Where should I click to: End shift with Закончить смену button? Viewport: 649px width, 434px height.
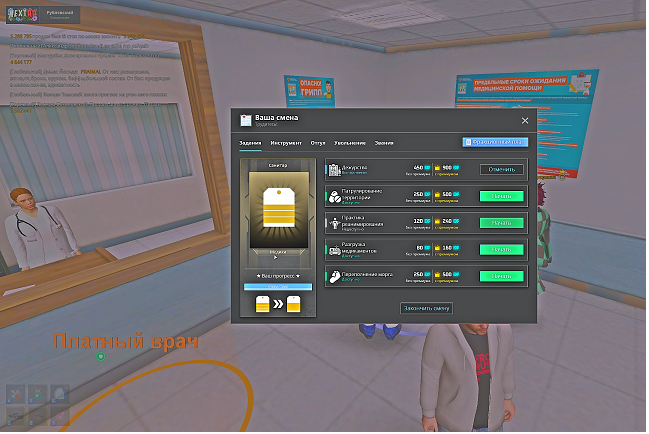point(428,309)
